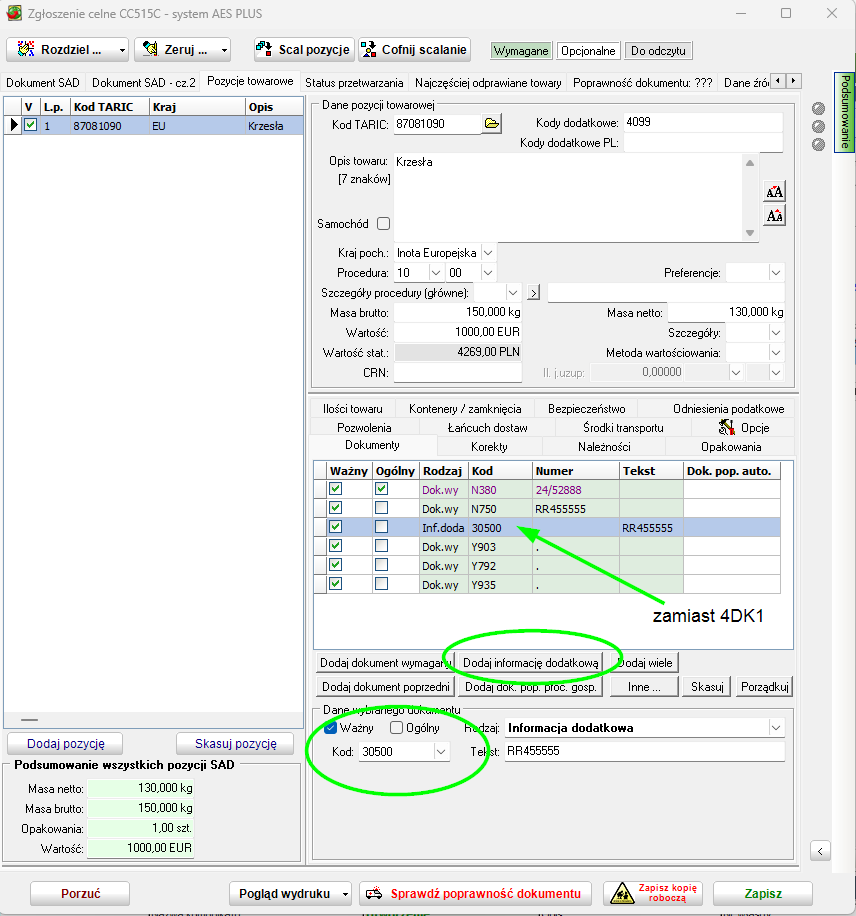Switch to the Dokument SAD tab
This screenshot has width=856, height=916.
pos(43,83)
